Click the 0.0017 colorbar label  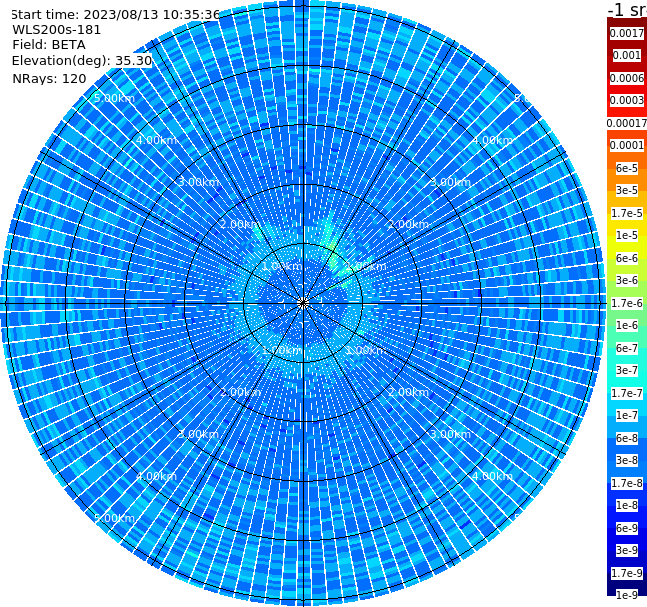(627, 33)
